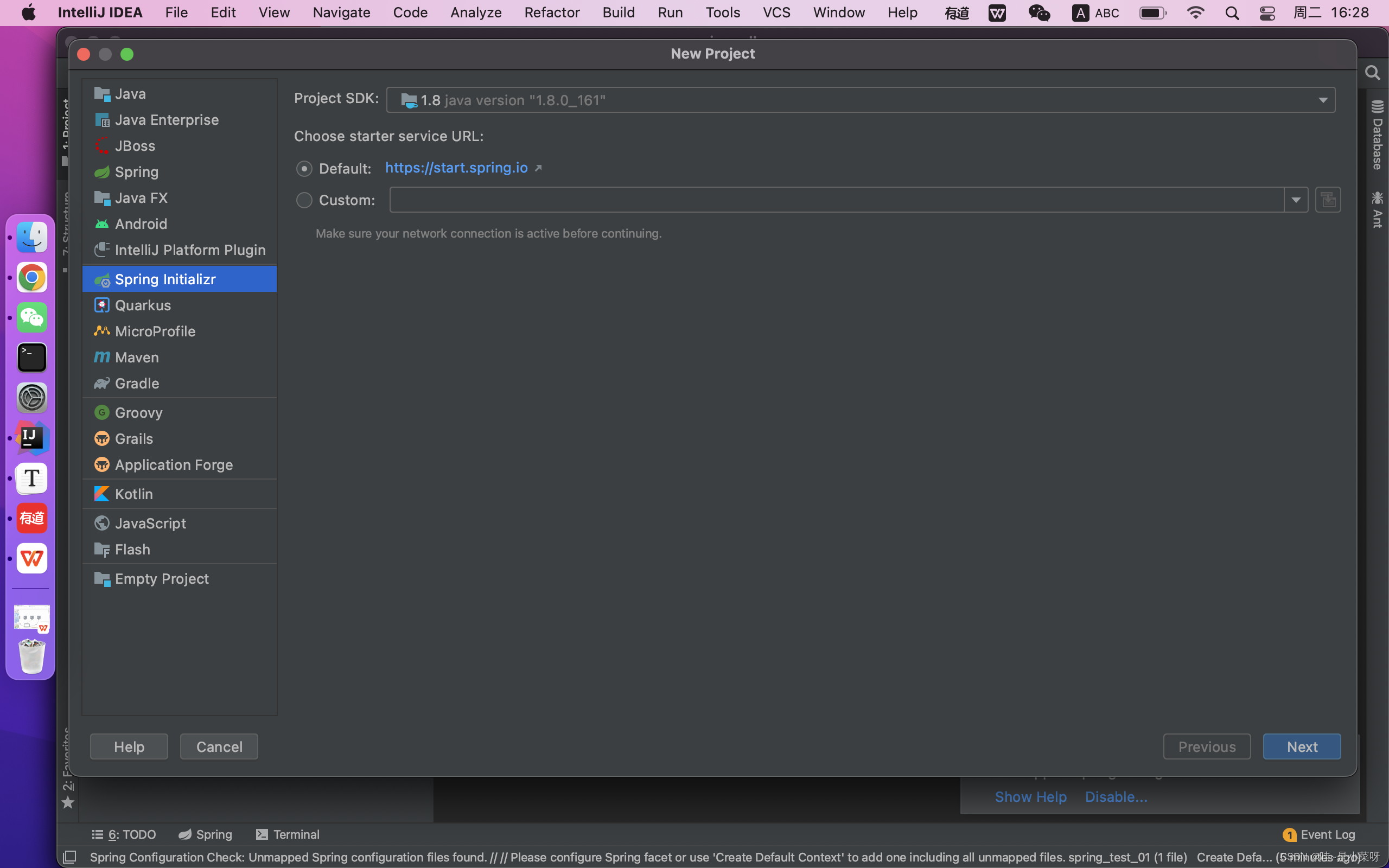Choose Quarkus project type
This screenshot has height=868, width=1389.
click(x=179, y=305)
